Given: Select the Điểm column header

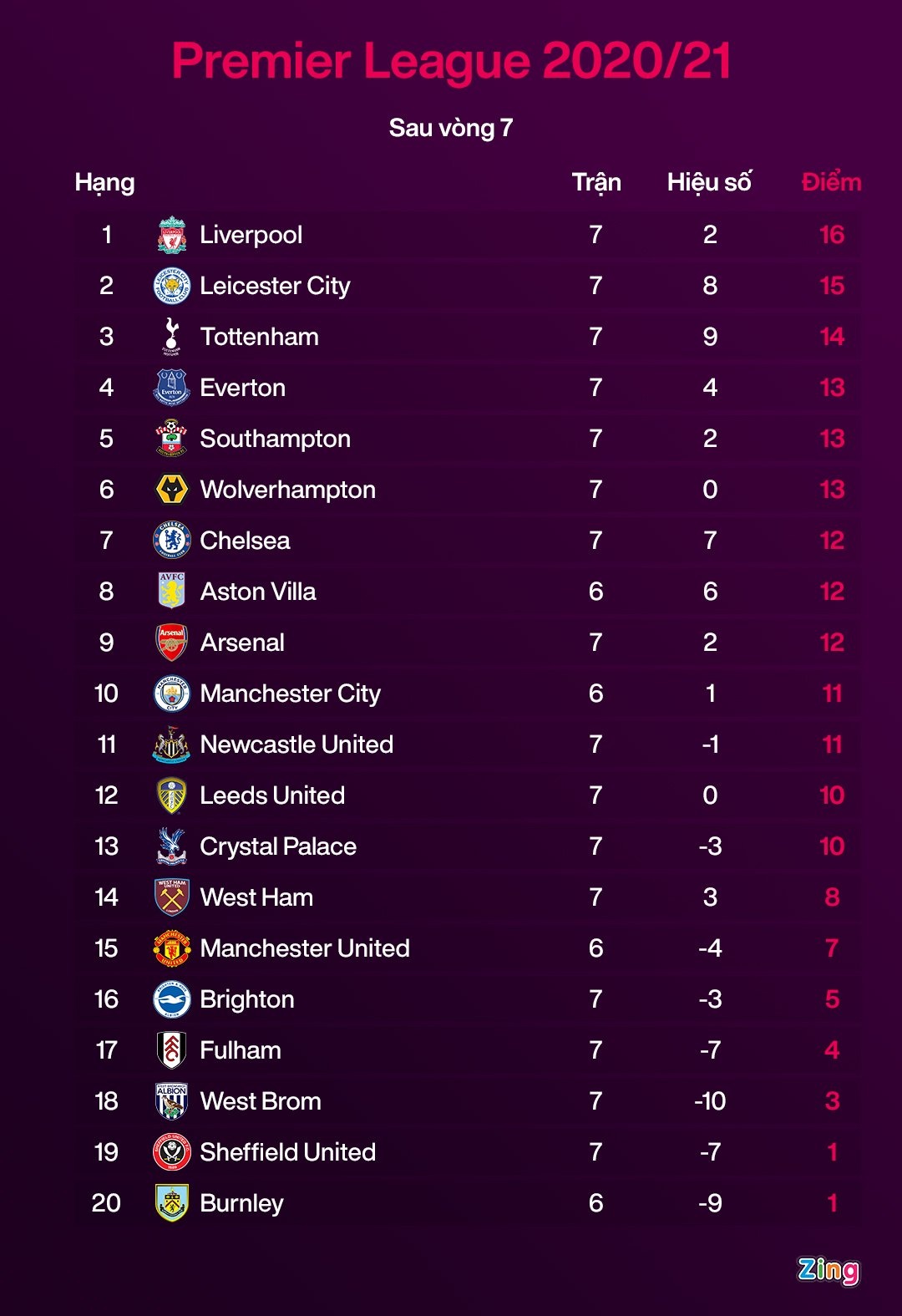Looking at the screenshot, I should (x=831, y=182).
